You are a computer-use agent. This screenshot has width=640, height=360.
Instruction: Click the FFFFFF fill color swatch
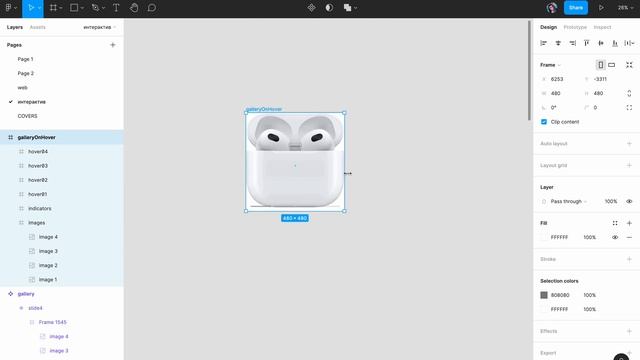[544, 238]
